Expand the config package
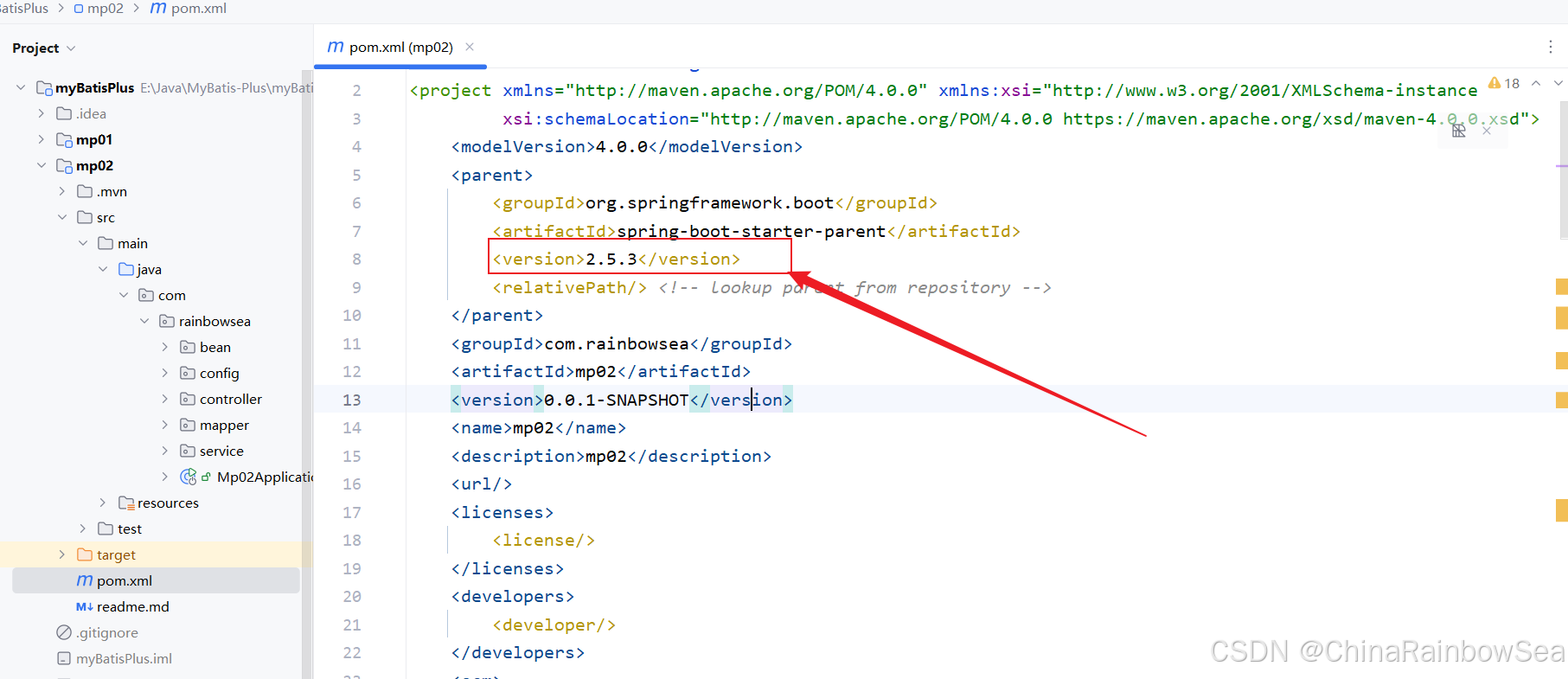This screenshot has height=679, width=1568. click(165, 373)
